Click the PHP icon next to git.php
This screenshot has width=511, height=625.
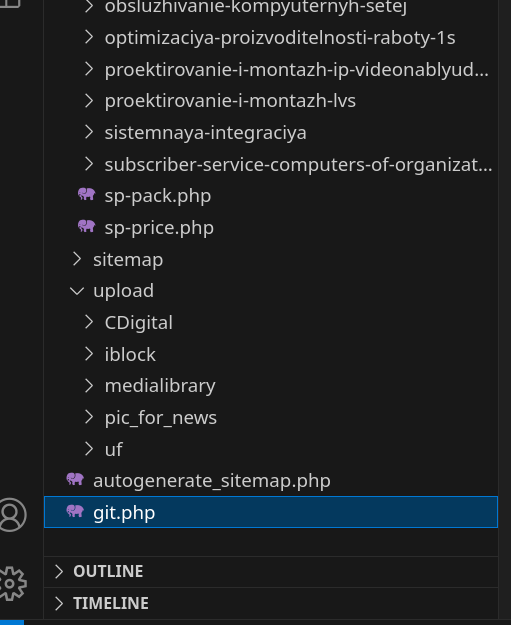tap(75, 511)
